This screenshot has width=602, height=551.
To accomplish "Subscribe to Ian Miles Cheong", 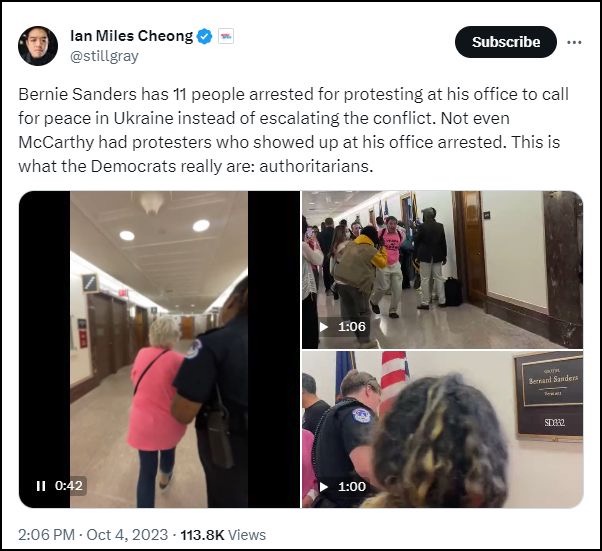I will pos(506,42).
